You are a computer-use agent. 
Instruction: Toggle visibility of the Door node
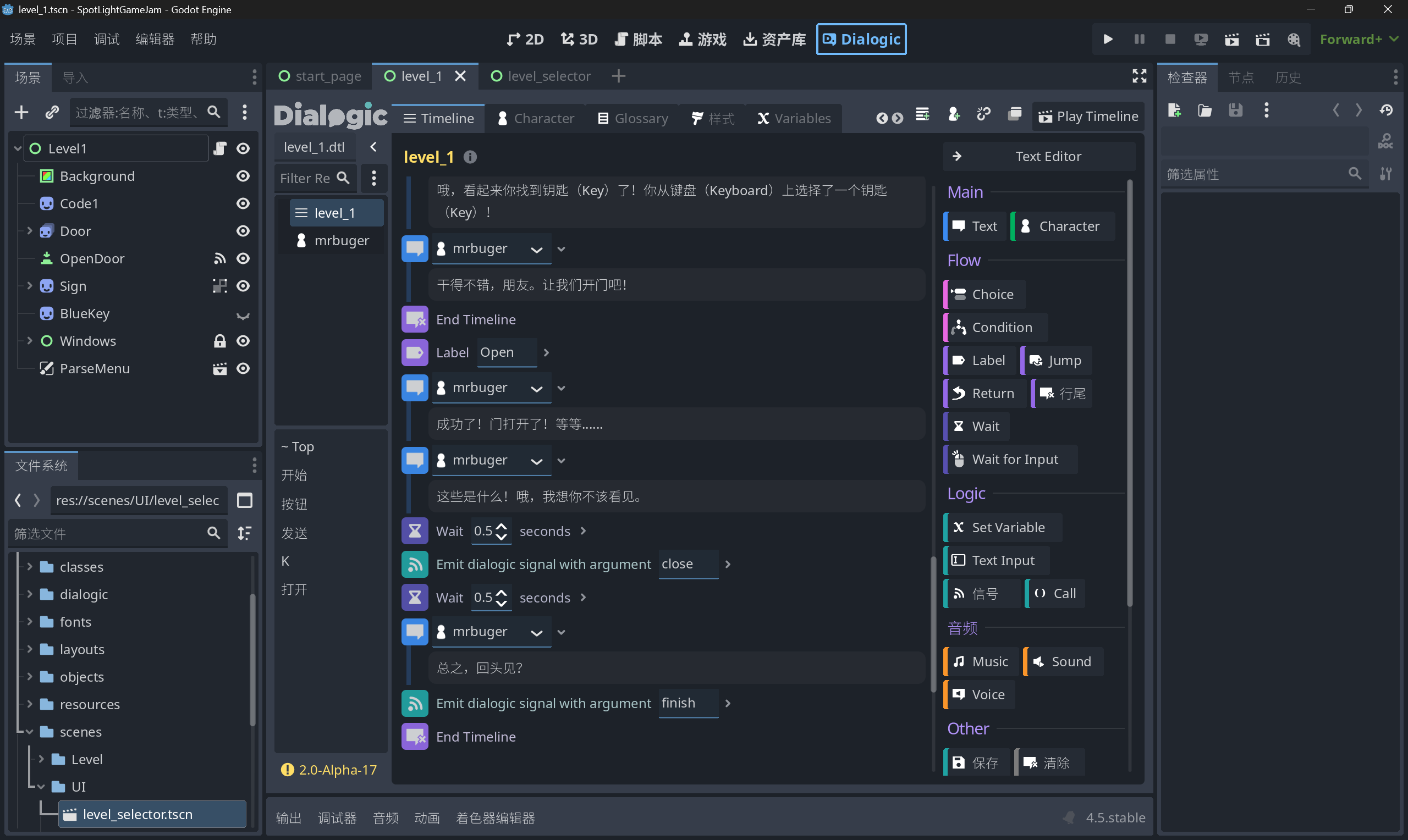click(x=243, y=231)
